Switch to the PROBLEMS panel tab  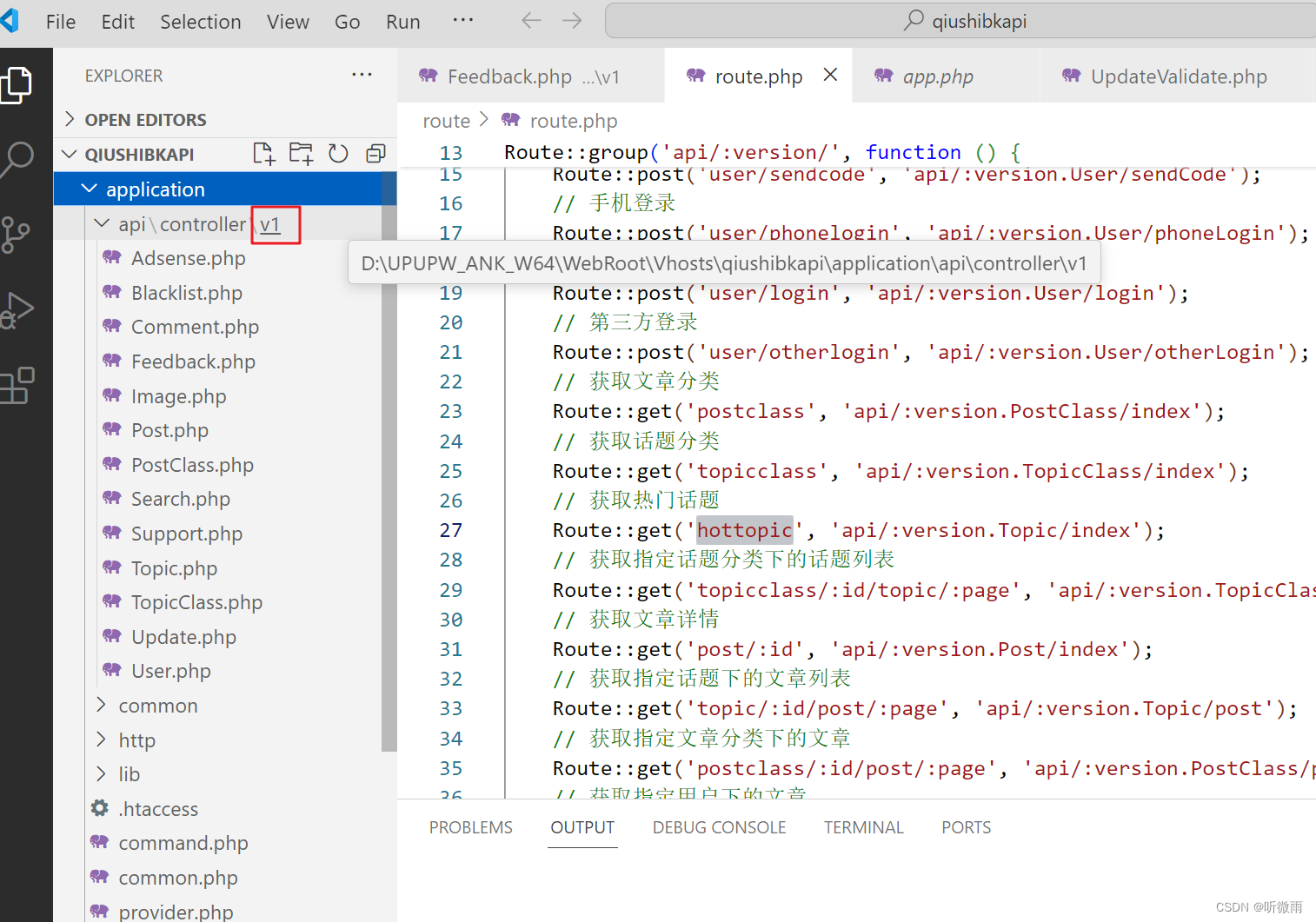tap(471, 827)
